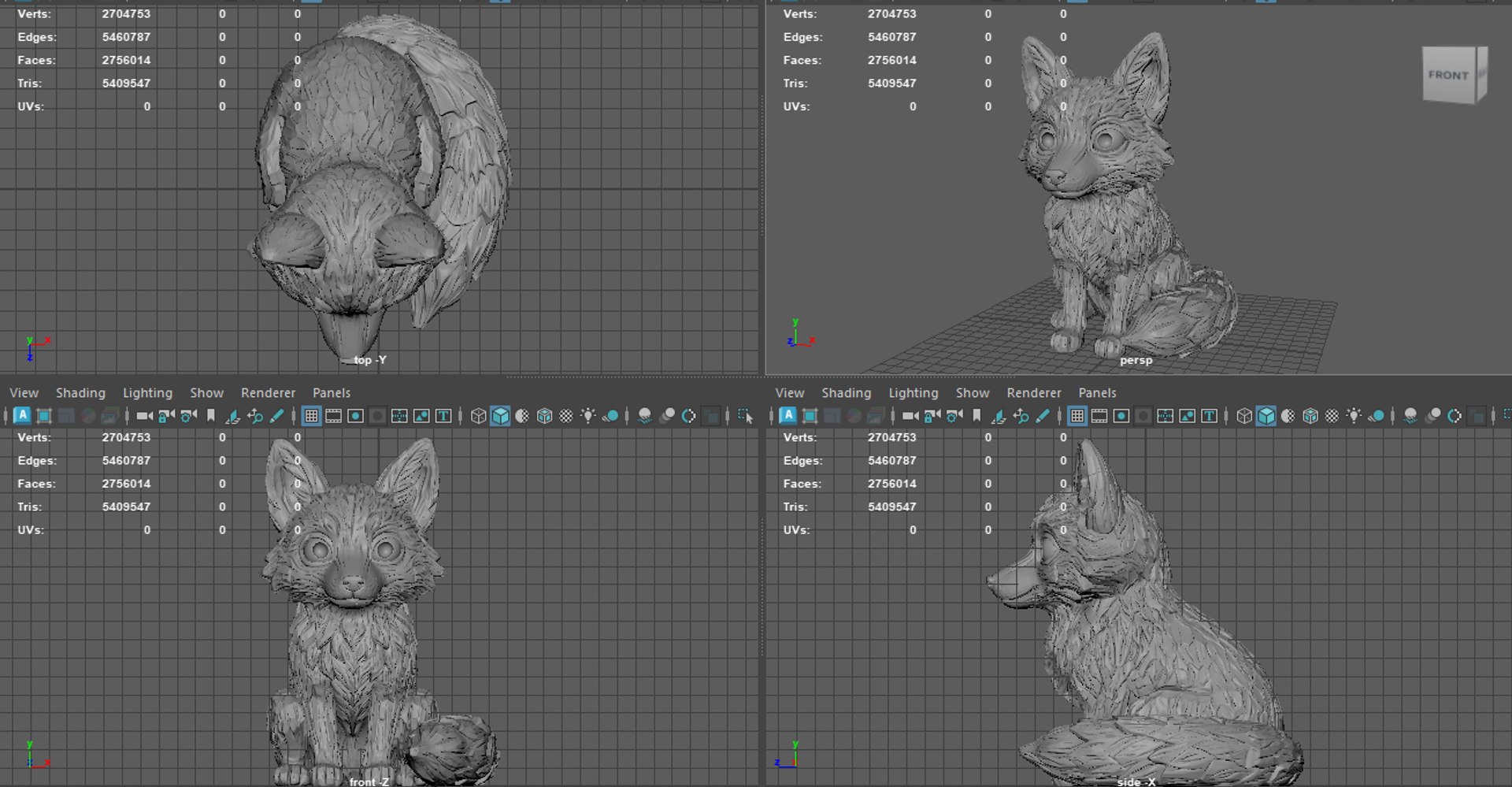Screen dimensions: 1512x787
Task: Toggle Grid display in side -X panel
Action: point(1077,416)
